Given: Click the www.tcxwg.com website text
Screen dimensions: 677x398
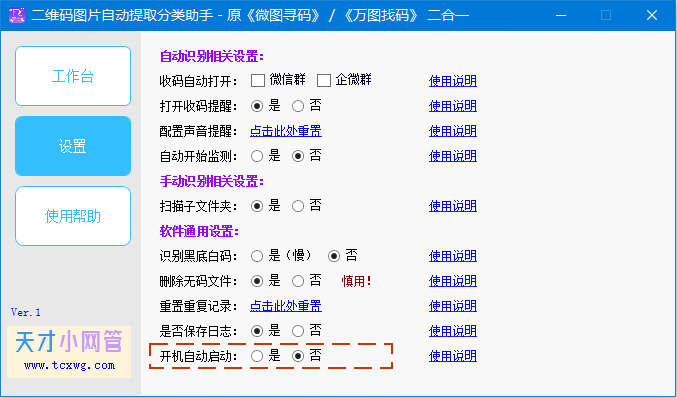Looking at the screenshot, I should point(70,365).
